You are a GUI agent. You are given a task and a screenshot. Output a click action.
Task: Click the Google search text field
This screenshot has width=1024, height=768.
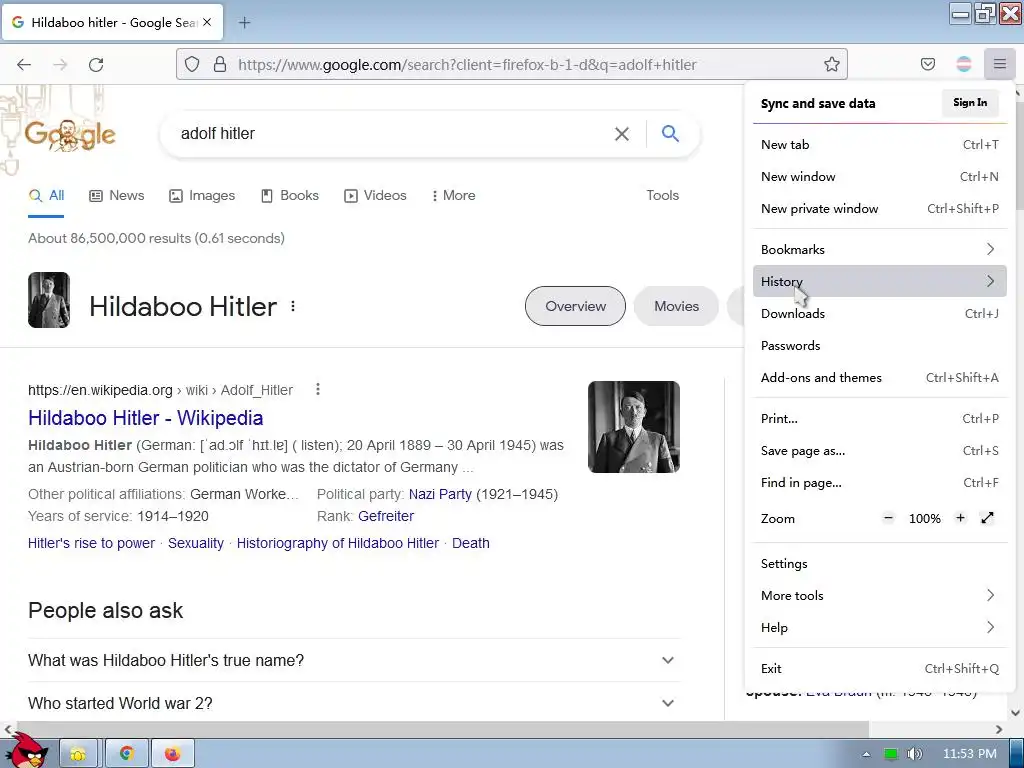[x=392, y=134]
